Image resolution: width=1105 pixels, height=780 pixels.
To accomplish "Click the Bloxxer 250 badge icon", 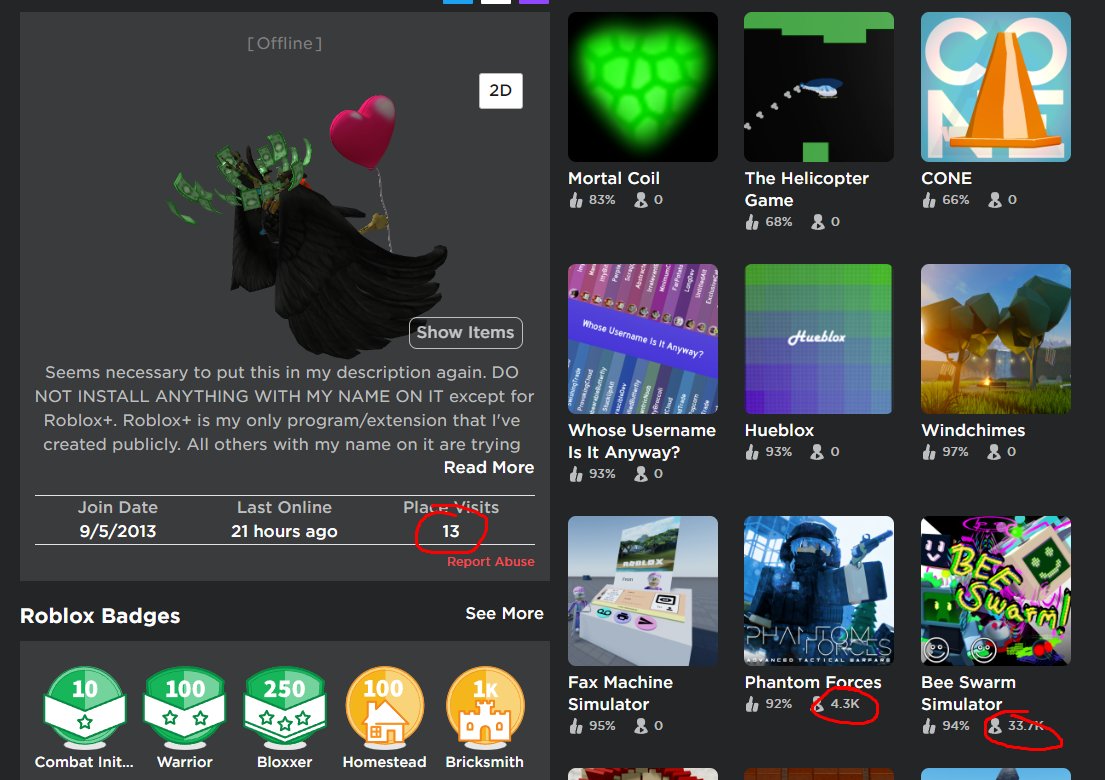I will 285,707.
